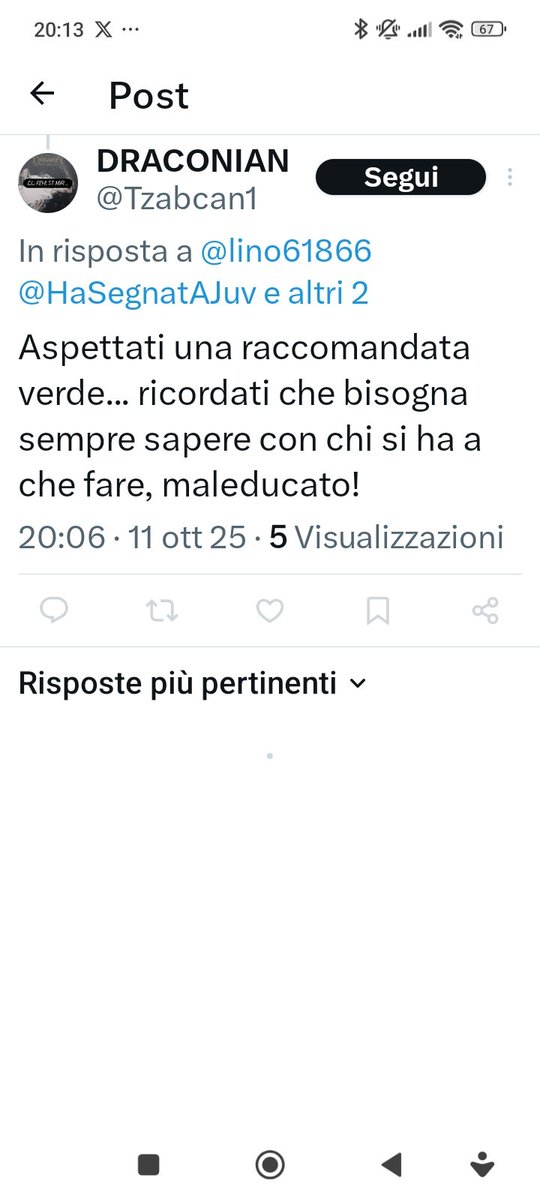Screen dimensions: 540x1200
Task: Tap the @Tzabcan1 username handle
Action: point(177,199)
